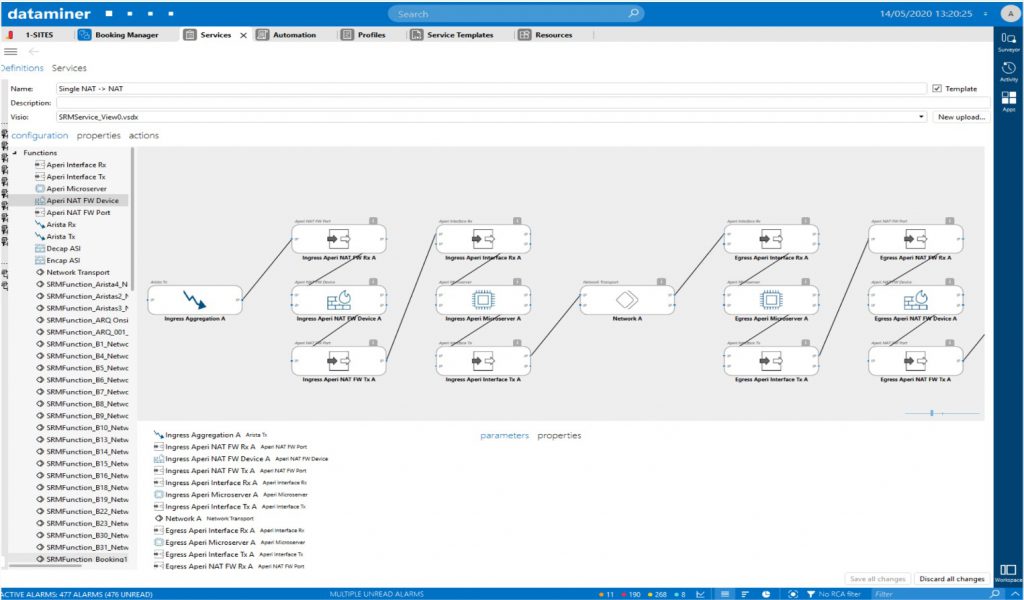Image resolution: width=1024 pixels, height=600 pixels.
Task: Select the Ingress Aperi NAT FW Rx A node
Action: pos(339,239)
